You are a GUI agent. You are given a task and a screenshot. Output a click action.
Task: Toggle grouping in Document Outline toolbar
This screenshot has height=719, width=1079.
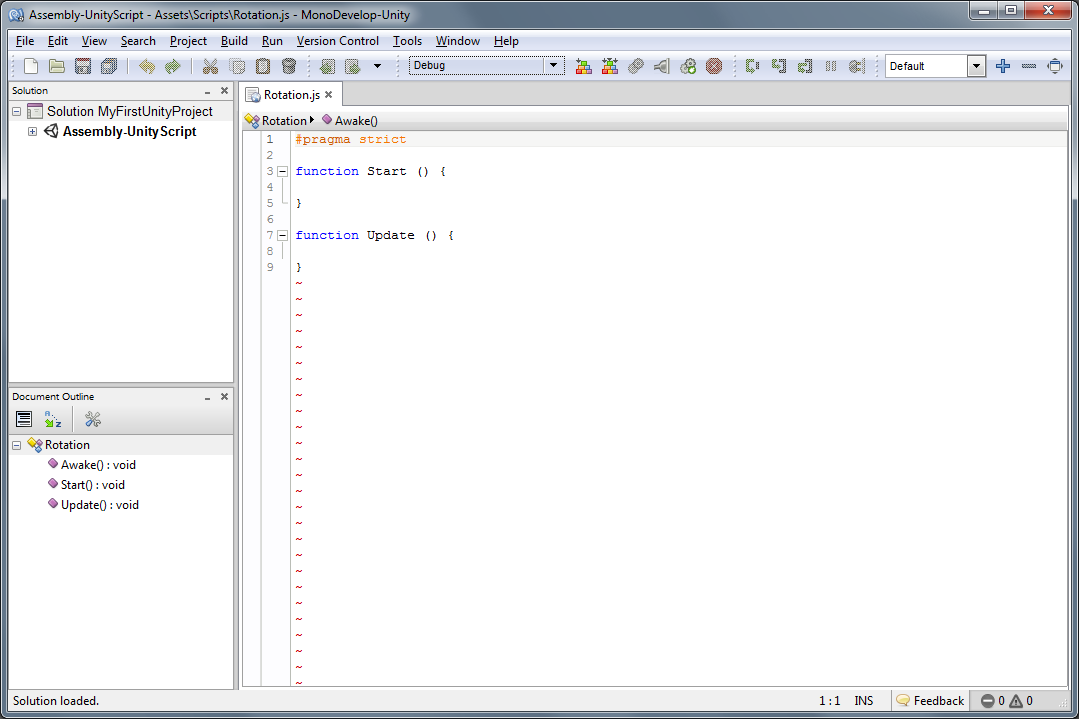[x=24, y=419]
